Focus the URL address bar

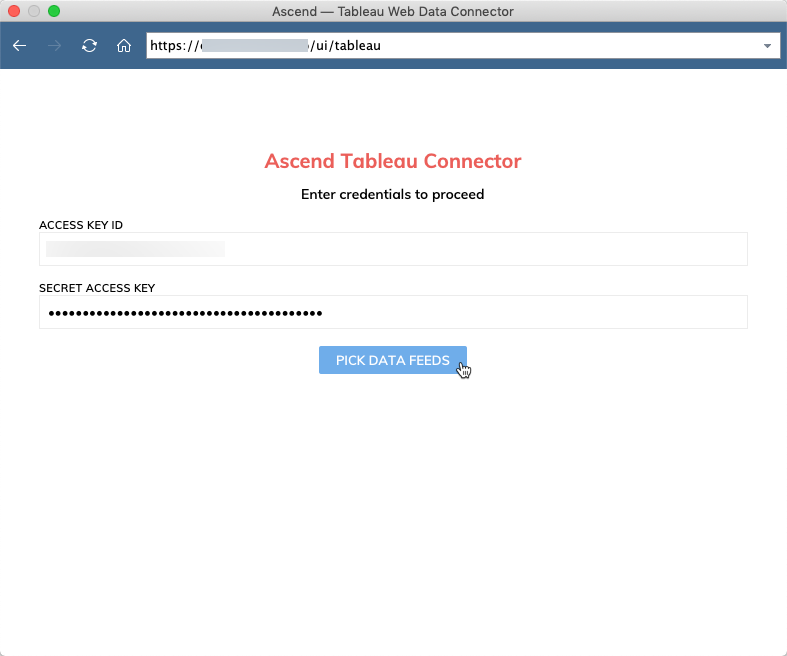coord(463,46)
